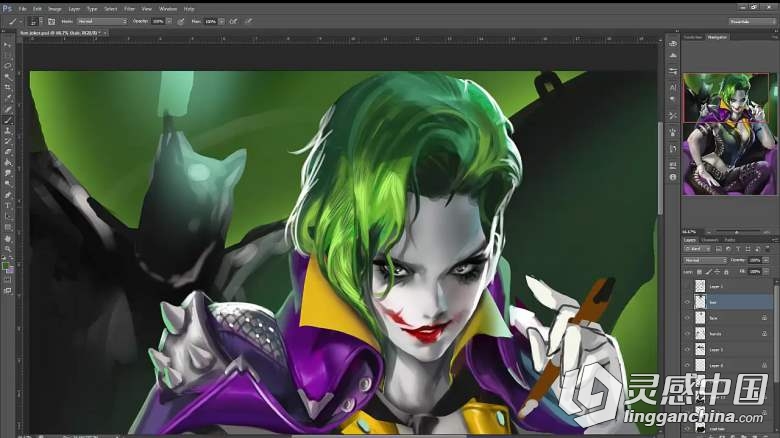Change the screen mode icon
The width and height of the screenshot is (780, 438).
click(x=7, y=291)
